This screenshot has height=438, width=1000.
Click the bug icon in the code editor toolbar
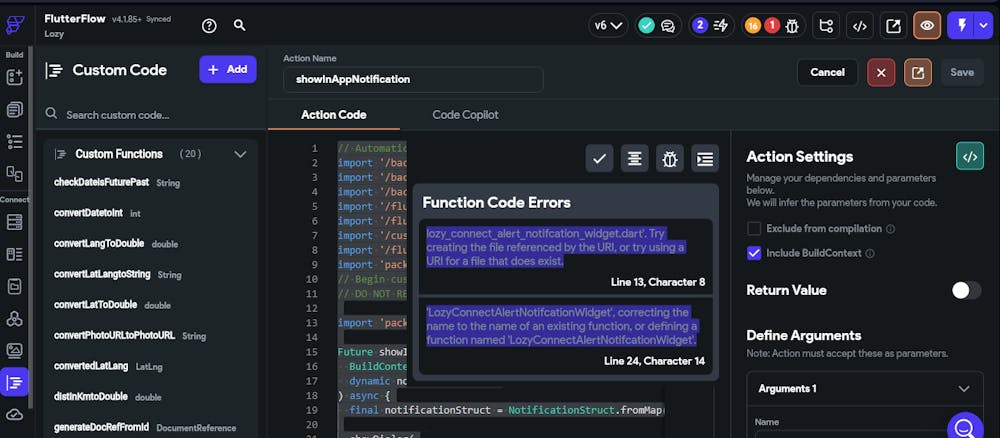point(669,158)
